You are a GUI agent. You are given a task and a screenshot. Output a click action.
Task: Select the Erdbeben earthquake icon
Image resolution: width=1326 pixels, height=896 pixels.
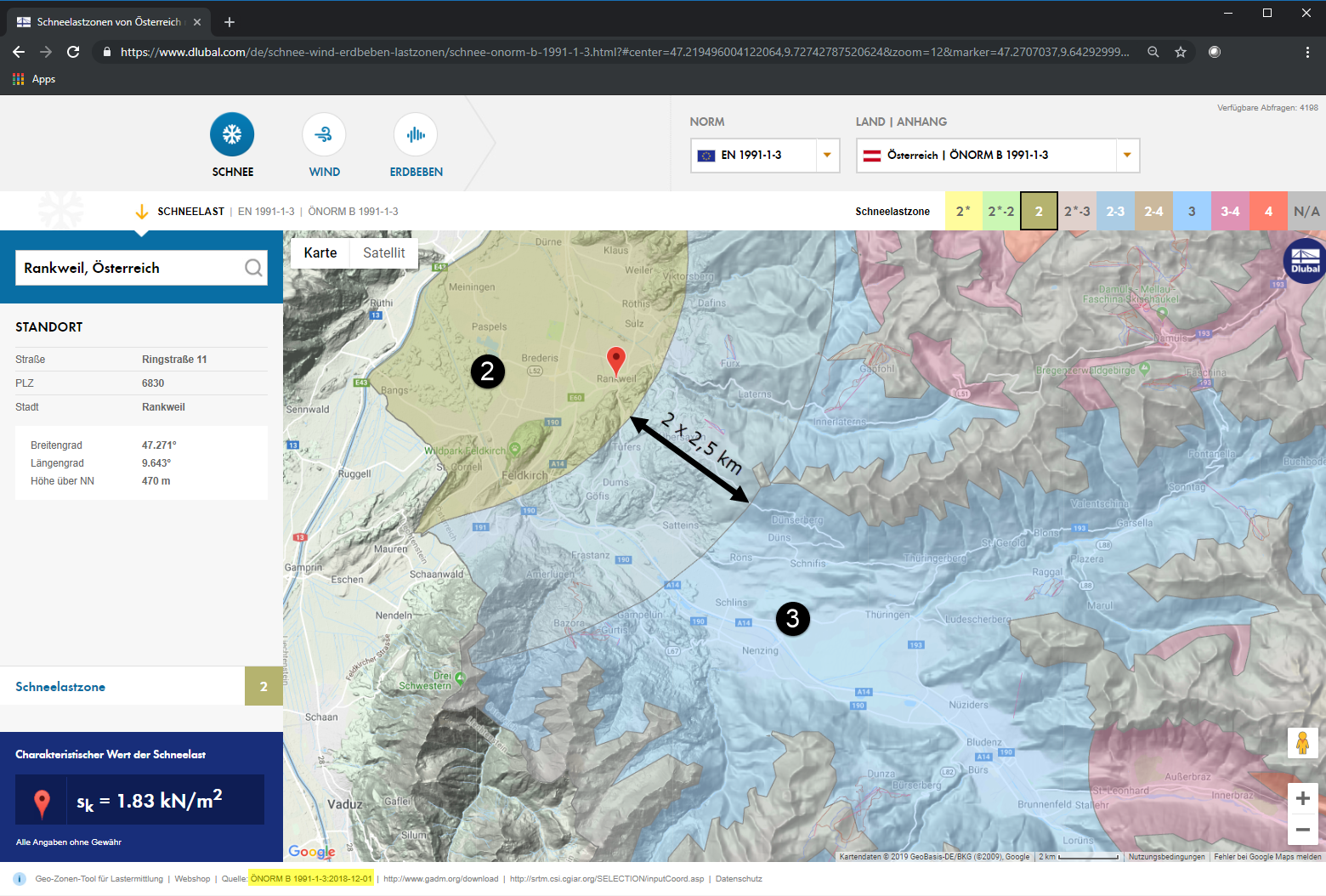416,134
